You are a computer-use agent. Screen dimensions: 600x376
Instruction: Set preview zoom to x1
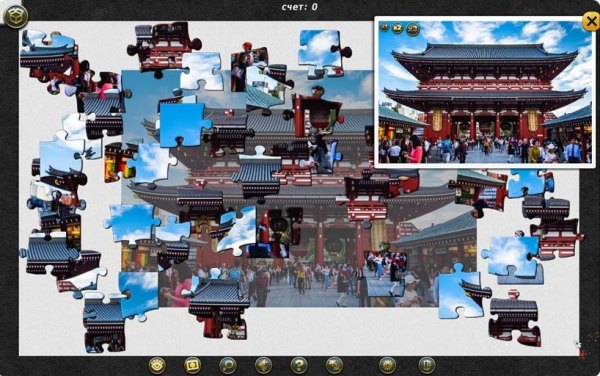point(385,28)
